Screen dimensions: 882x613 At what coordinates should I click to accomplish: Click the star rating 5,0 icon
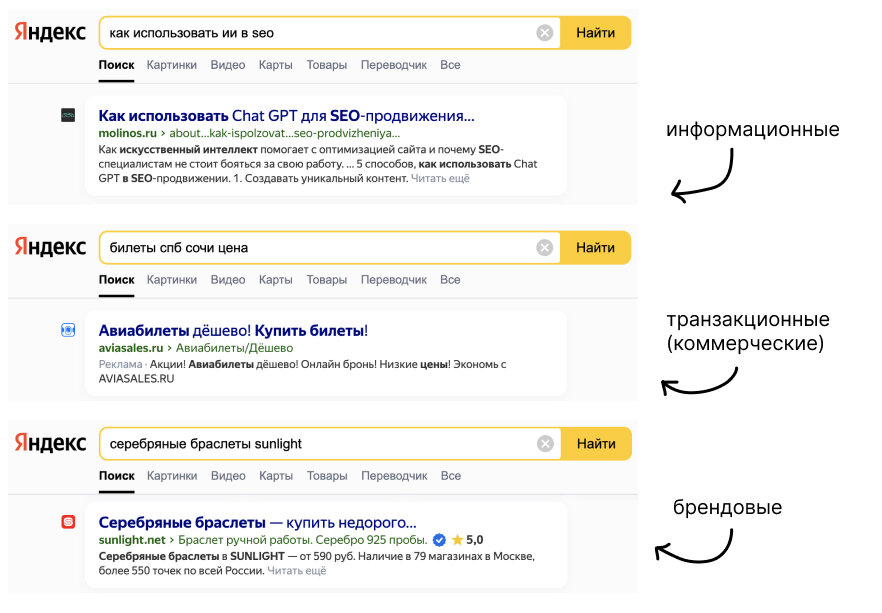[x=457, y=540]
